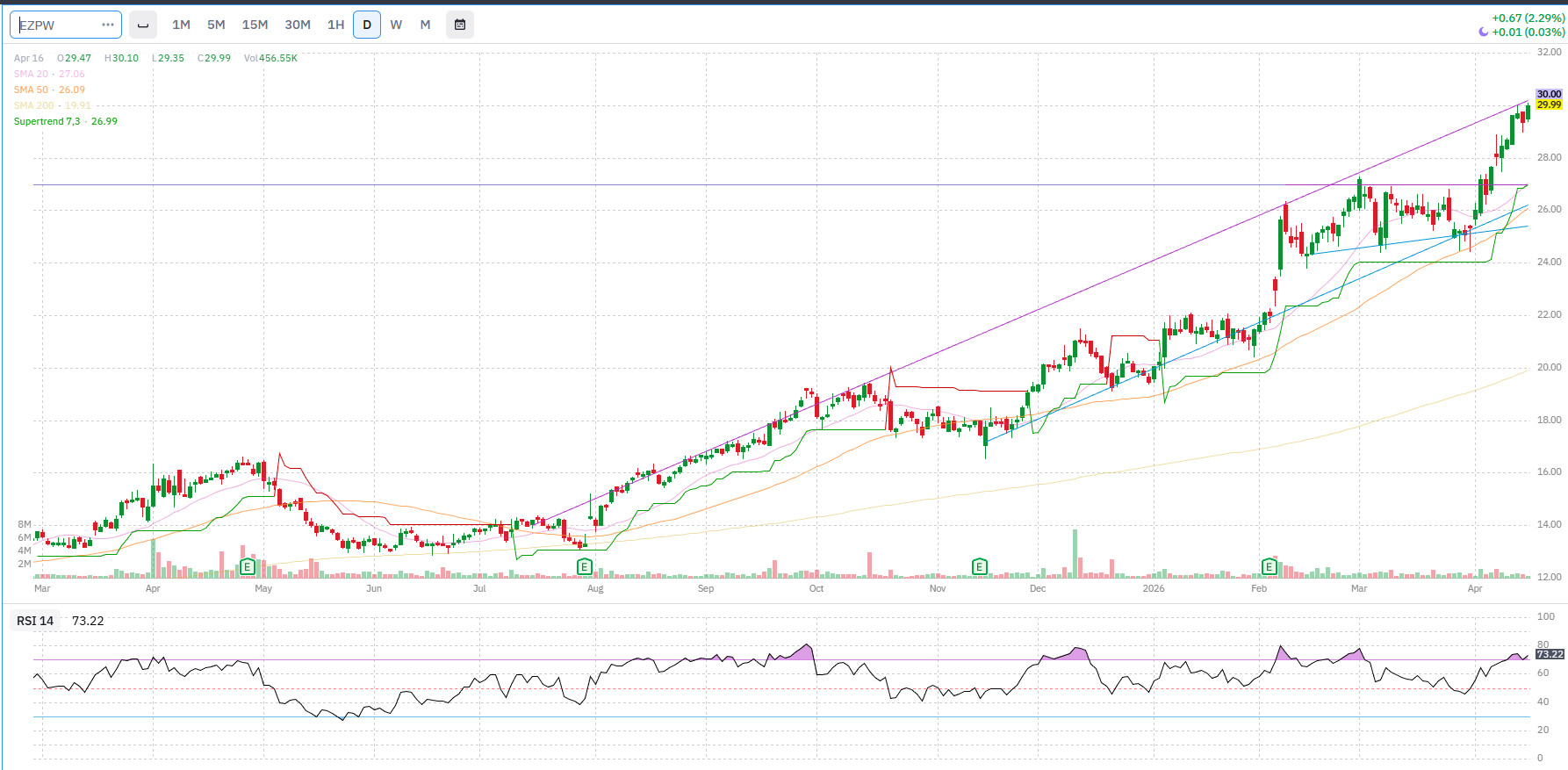Click the calendar date range icon
Image resolution: width=1568 pixels, height=770 pixels.
[x=459, y=25]
